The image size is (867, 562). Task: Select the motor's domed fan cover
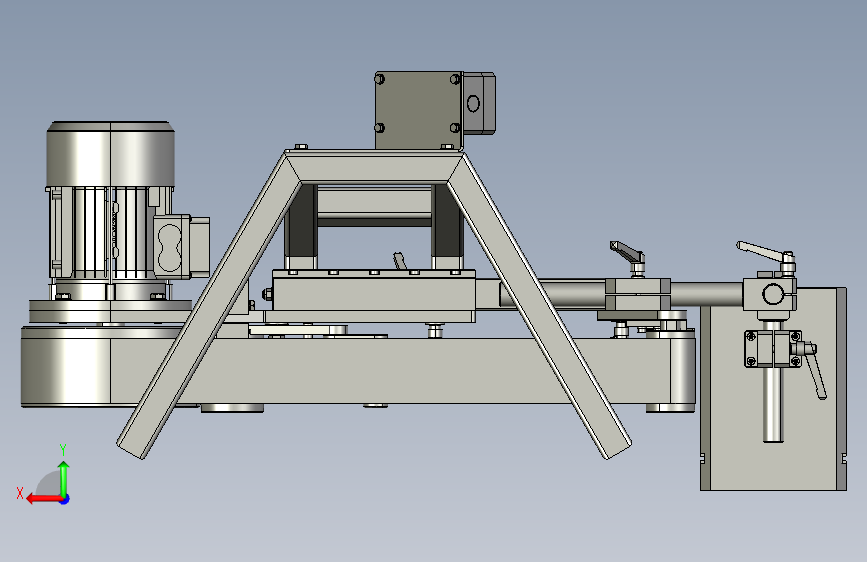click(x=111, y=154)
